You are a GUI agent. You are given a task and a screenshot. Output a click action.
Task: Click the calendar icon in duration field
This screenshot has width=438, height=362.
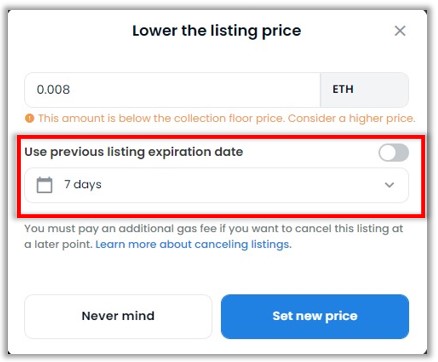44,185
